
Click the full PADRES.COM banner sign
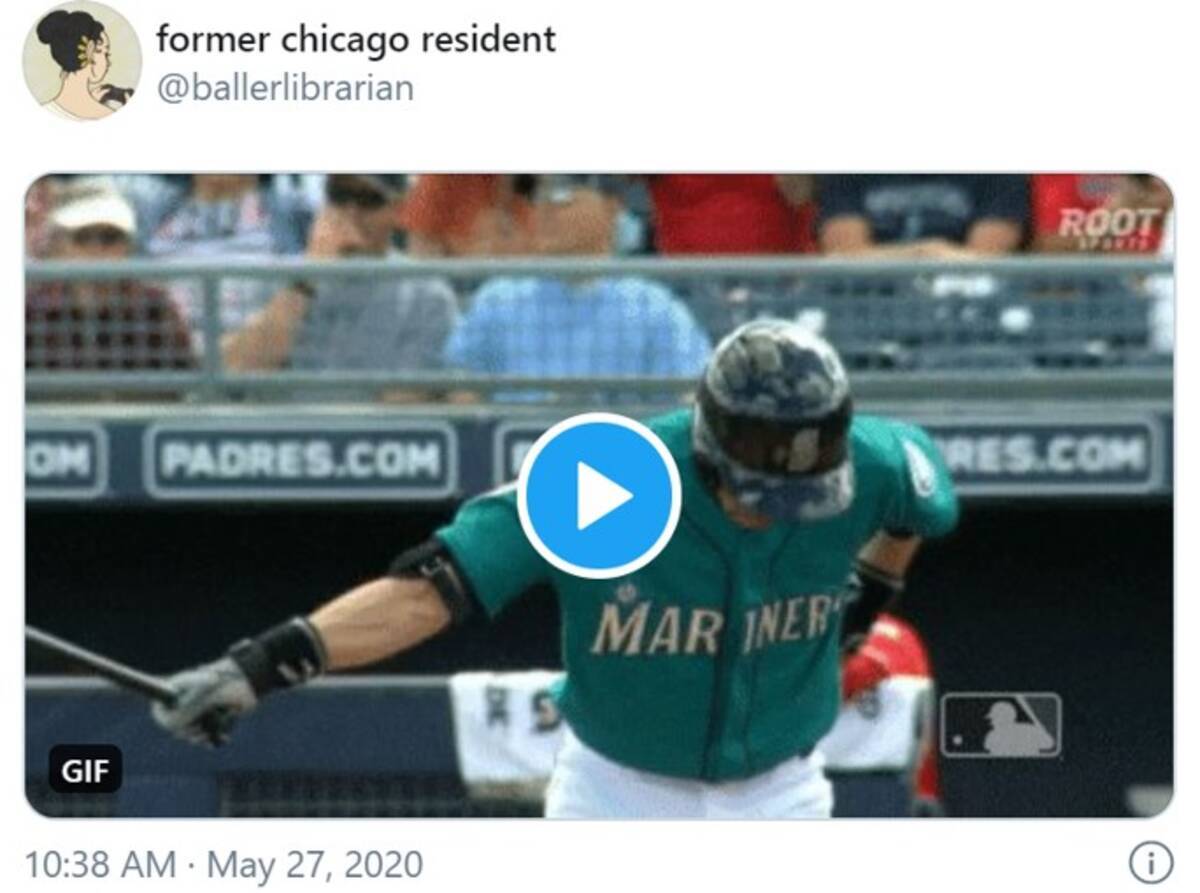300,460
